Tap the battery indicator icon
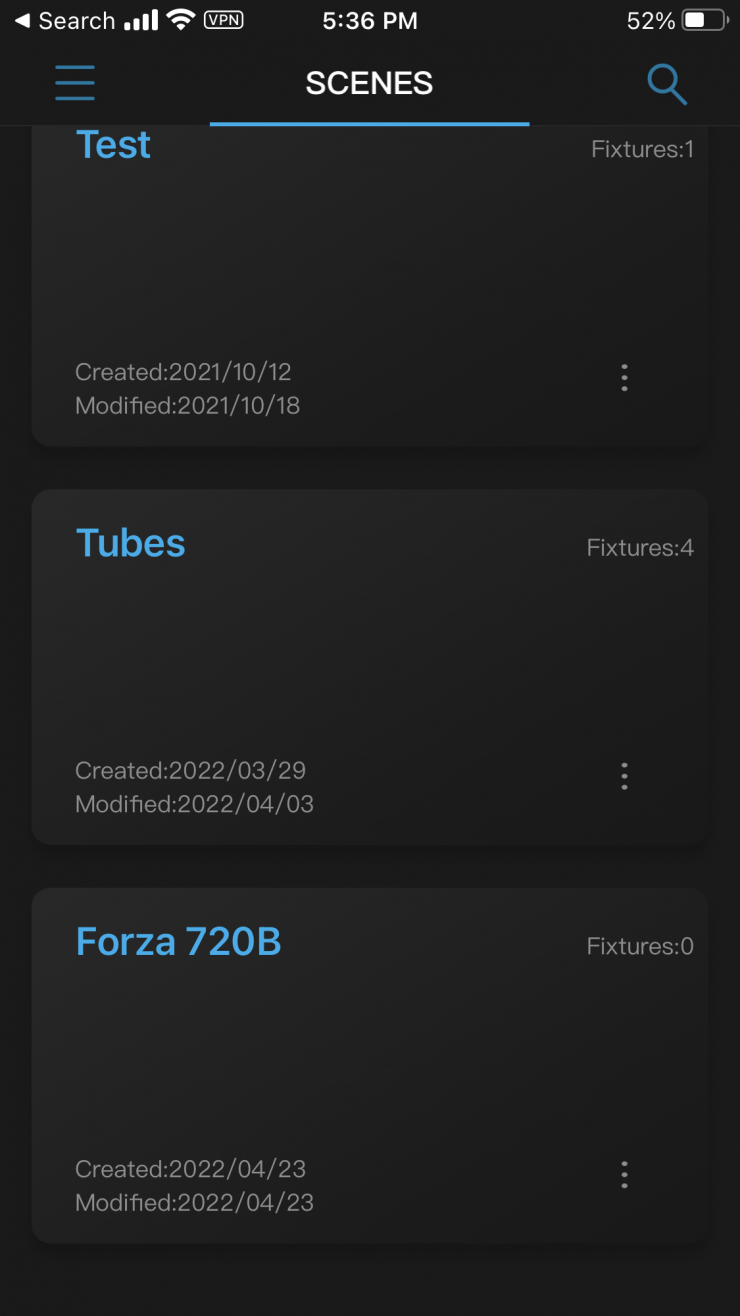740x1316 pixels. [707, 20]
